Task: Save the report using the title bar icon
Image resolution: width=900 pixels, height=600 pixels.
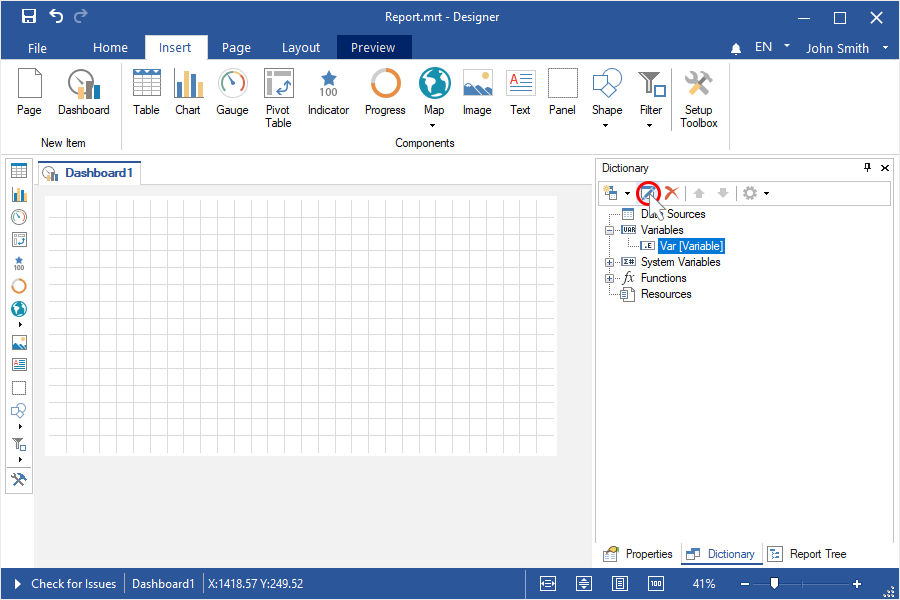Action: tap(29, 17)
